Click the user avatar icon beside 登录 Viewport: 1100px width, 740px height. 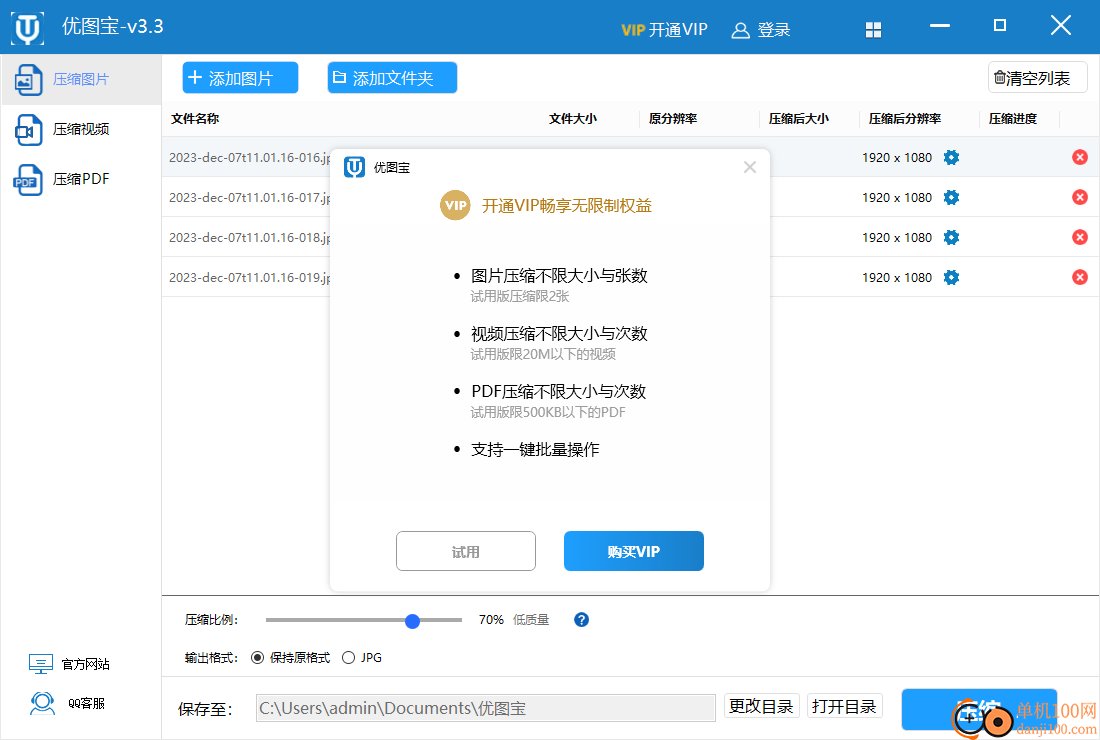coord(740,30)
